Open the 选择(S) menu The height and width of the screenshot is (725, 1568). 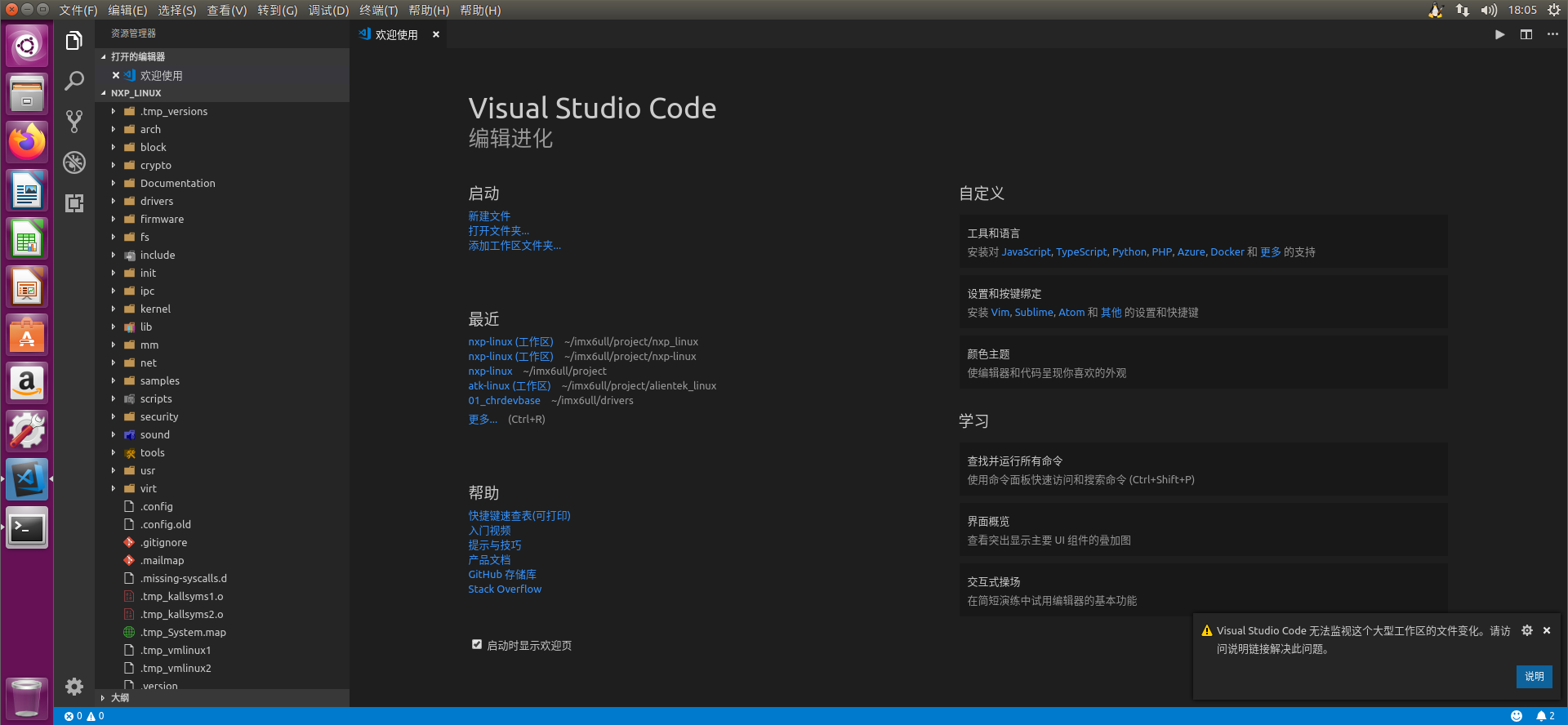pyautogui.click(x=176, y=10)
